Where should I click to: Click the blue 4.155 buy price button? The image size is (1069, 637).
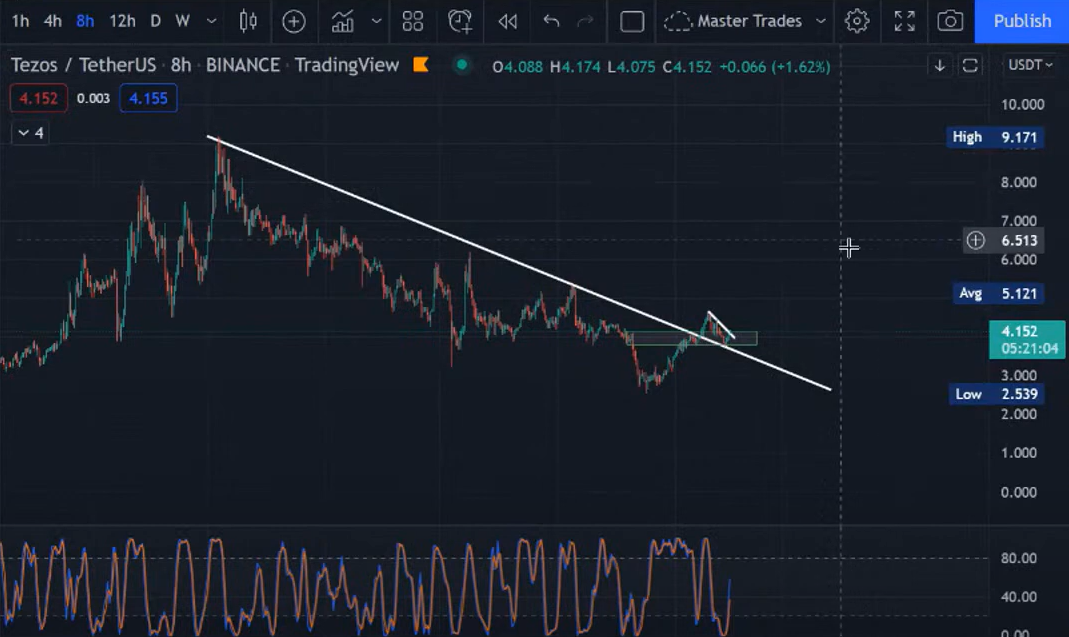148,98
